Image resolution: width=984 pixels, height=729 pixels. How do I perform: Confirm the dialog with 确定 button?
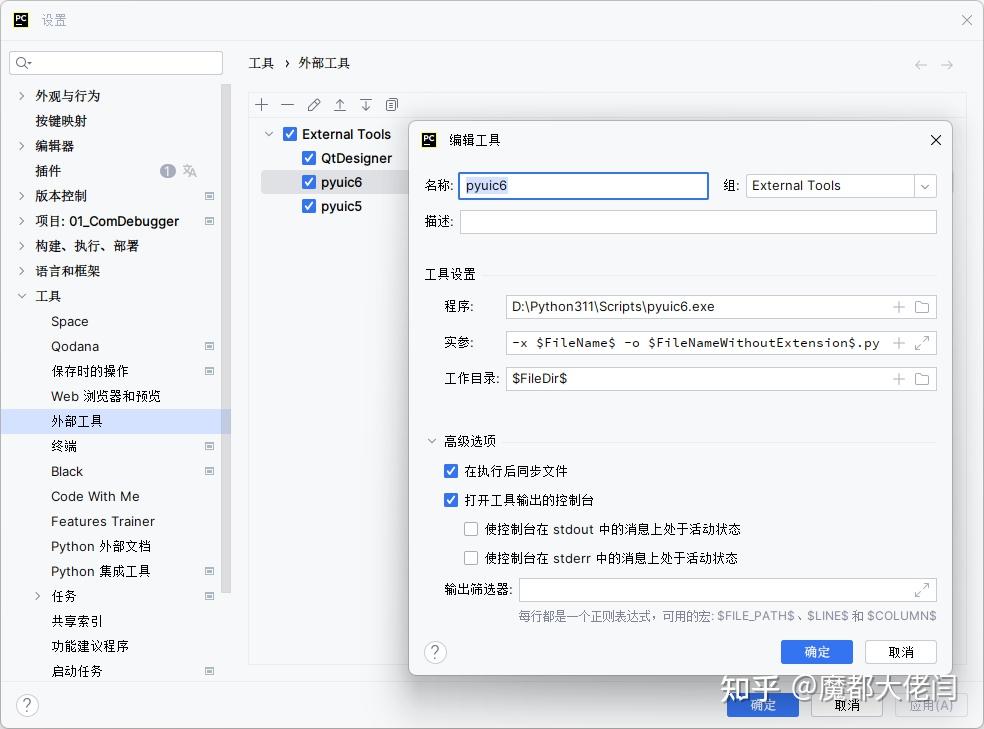pos(816,651)
